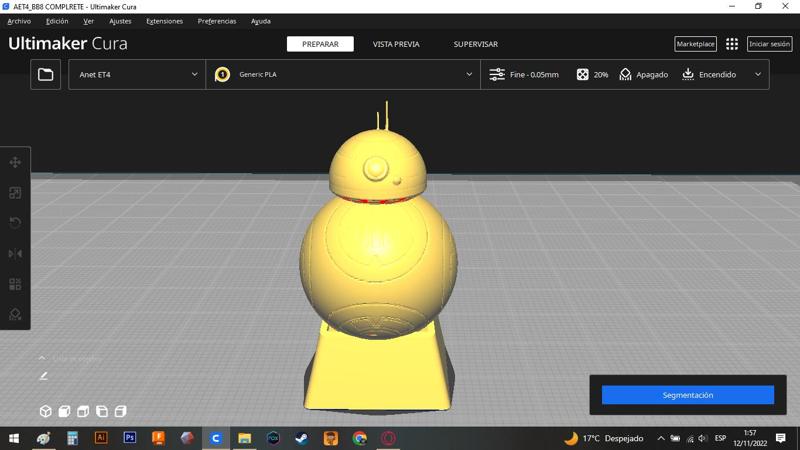
Task: Click the print profile sliders icon
Action: coord(497,74)
